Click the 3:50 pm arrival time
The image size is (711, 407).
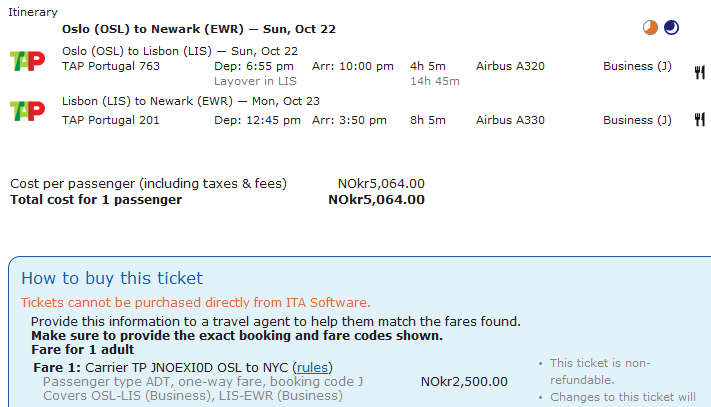click(353, 120)
